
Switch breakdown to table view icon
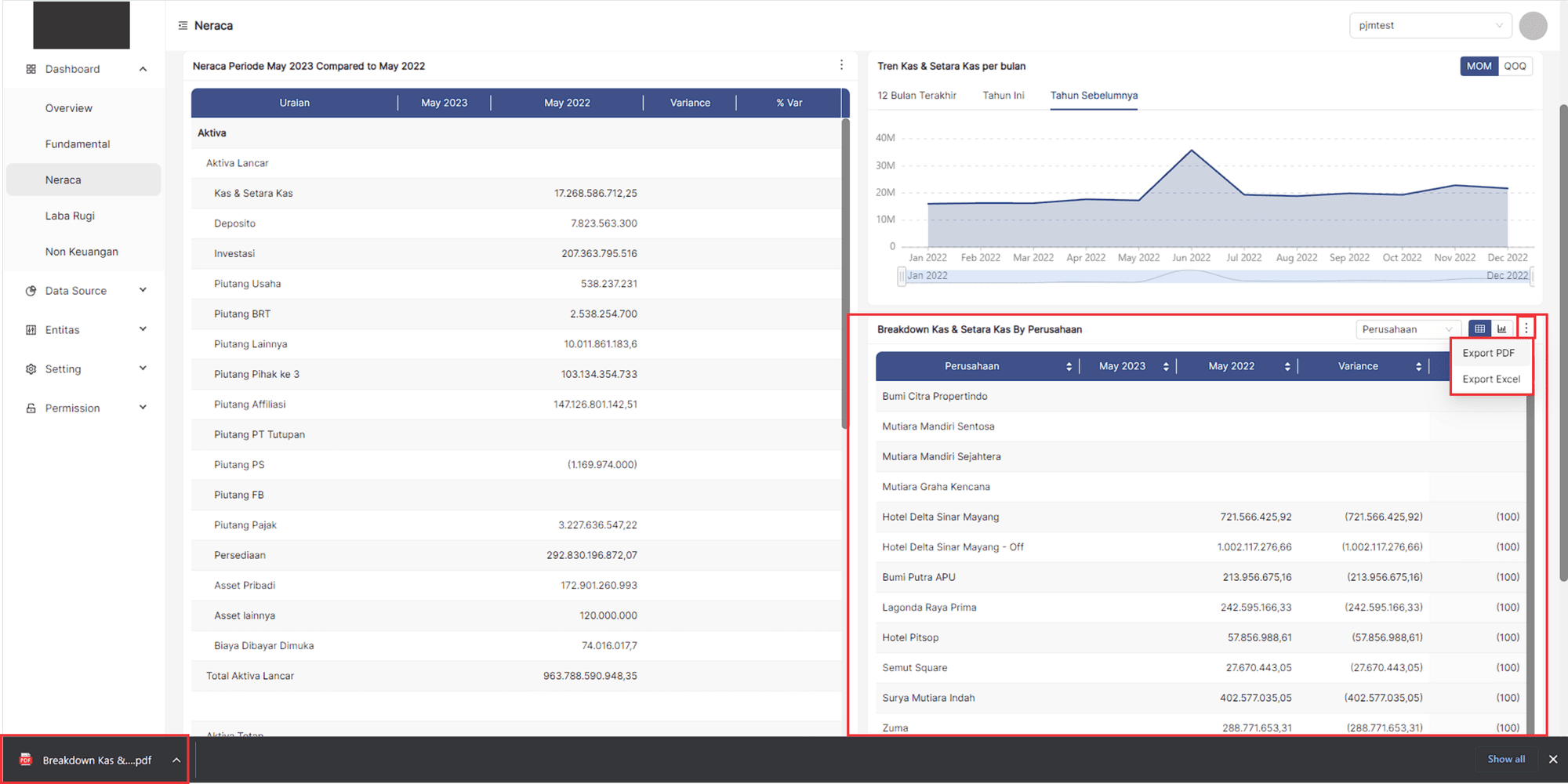point(1479,329)
